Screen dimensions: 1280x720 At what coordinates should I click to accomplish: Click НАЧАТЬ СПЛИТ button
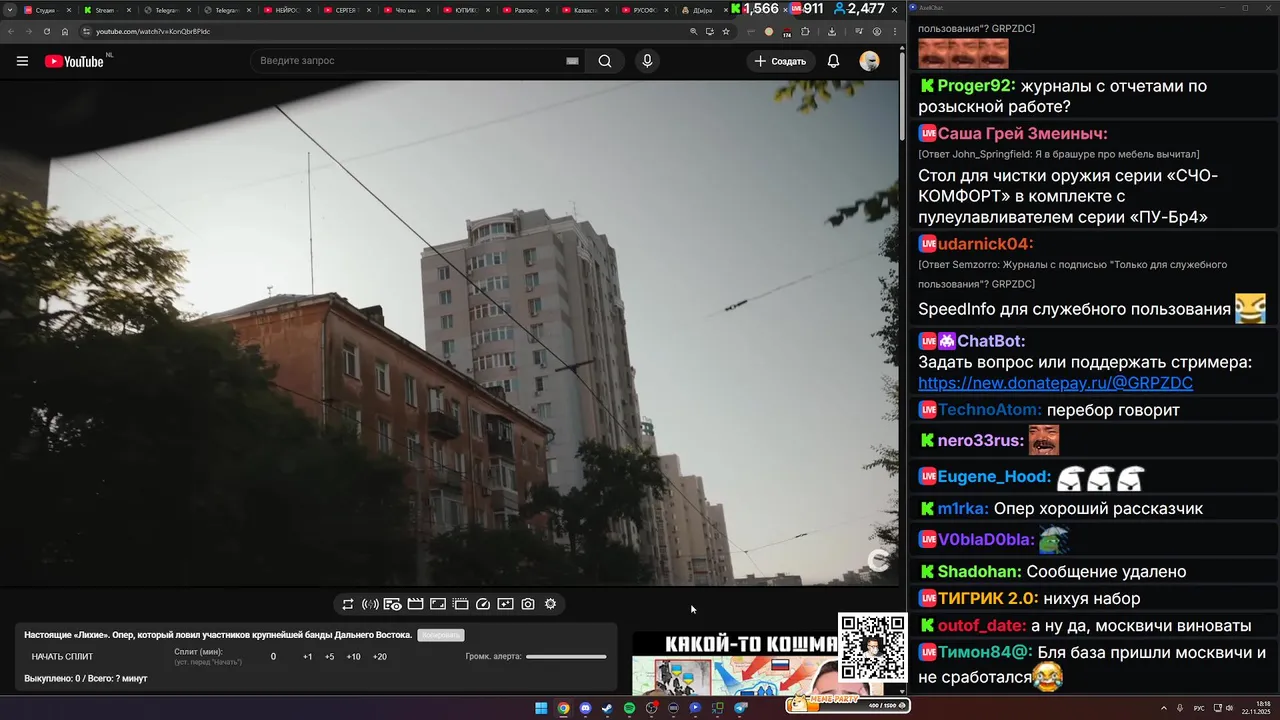(62, 657)
